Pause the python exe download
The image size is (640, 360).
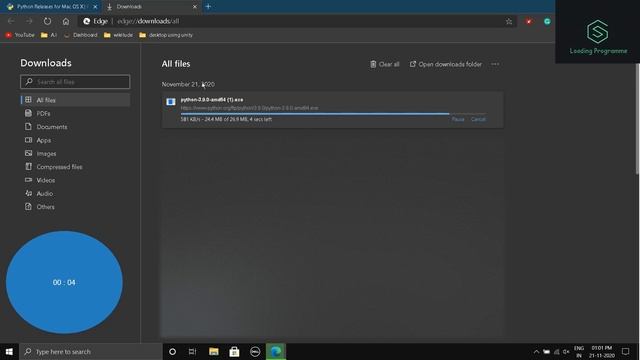click(458, 119)
